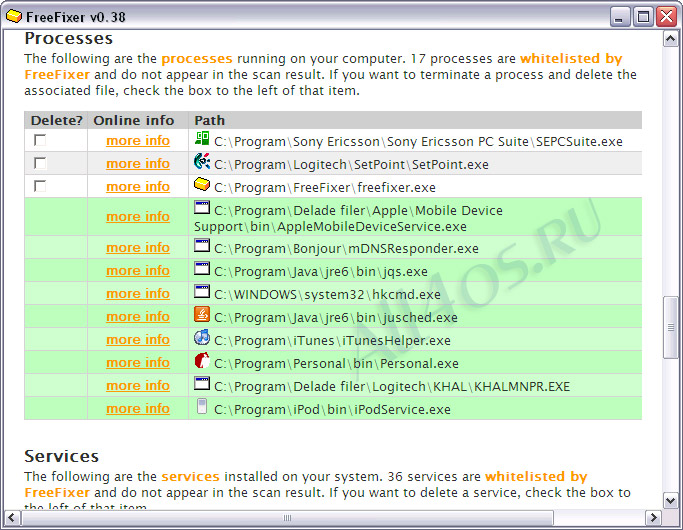
Task: Click the hkcmd.exe path text
Action: coord(327,295)
